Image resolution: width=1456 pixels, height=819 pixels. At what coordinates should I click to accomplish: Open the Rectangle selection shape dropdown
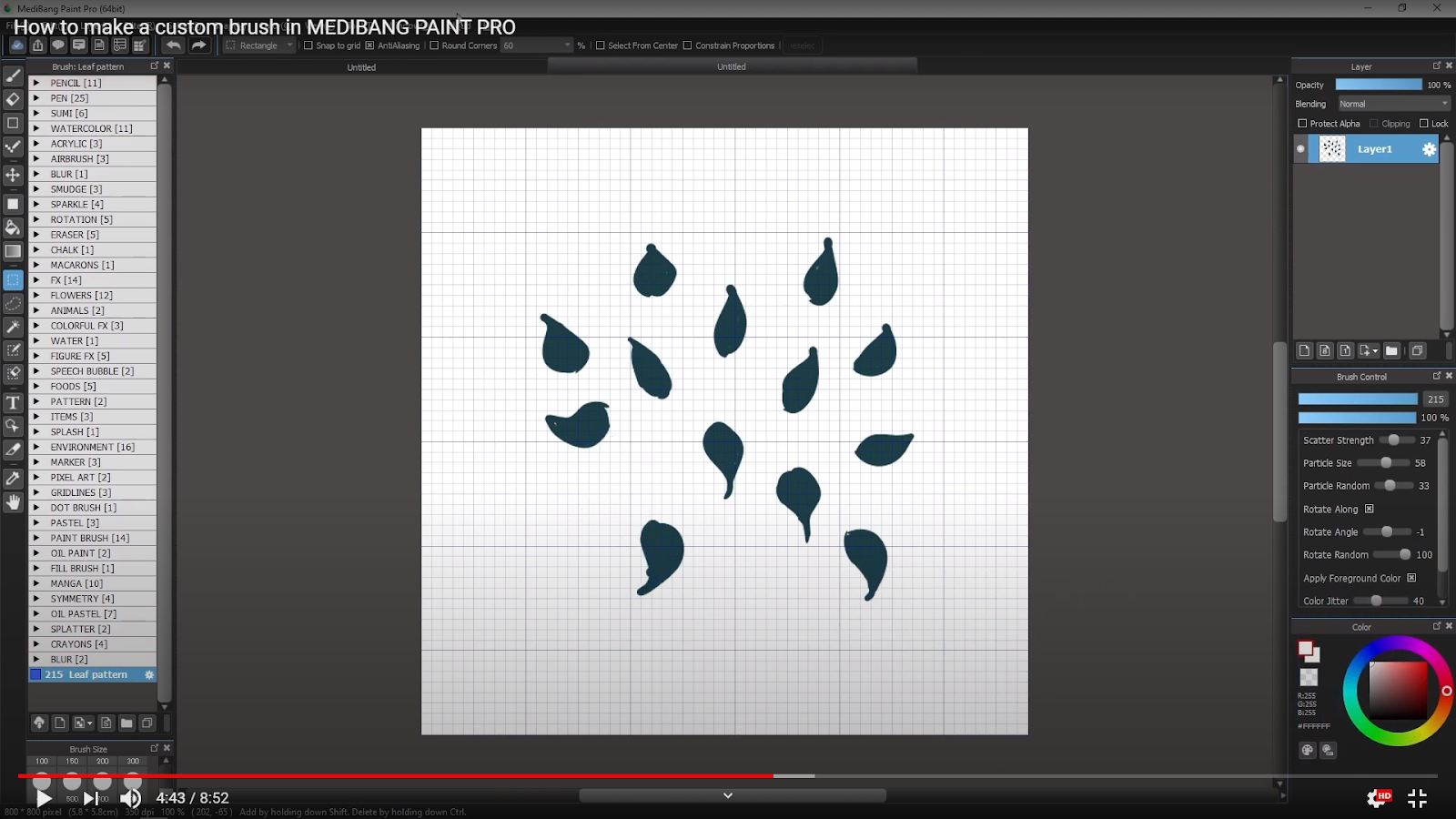click(x=260, y=45)
